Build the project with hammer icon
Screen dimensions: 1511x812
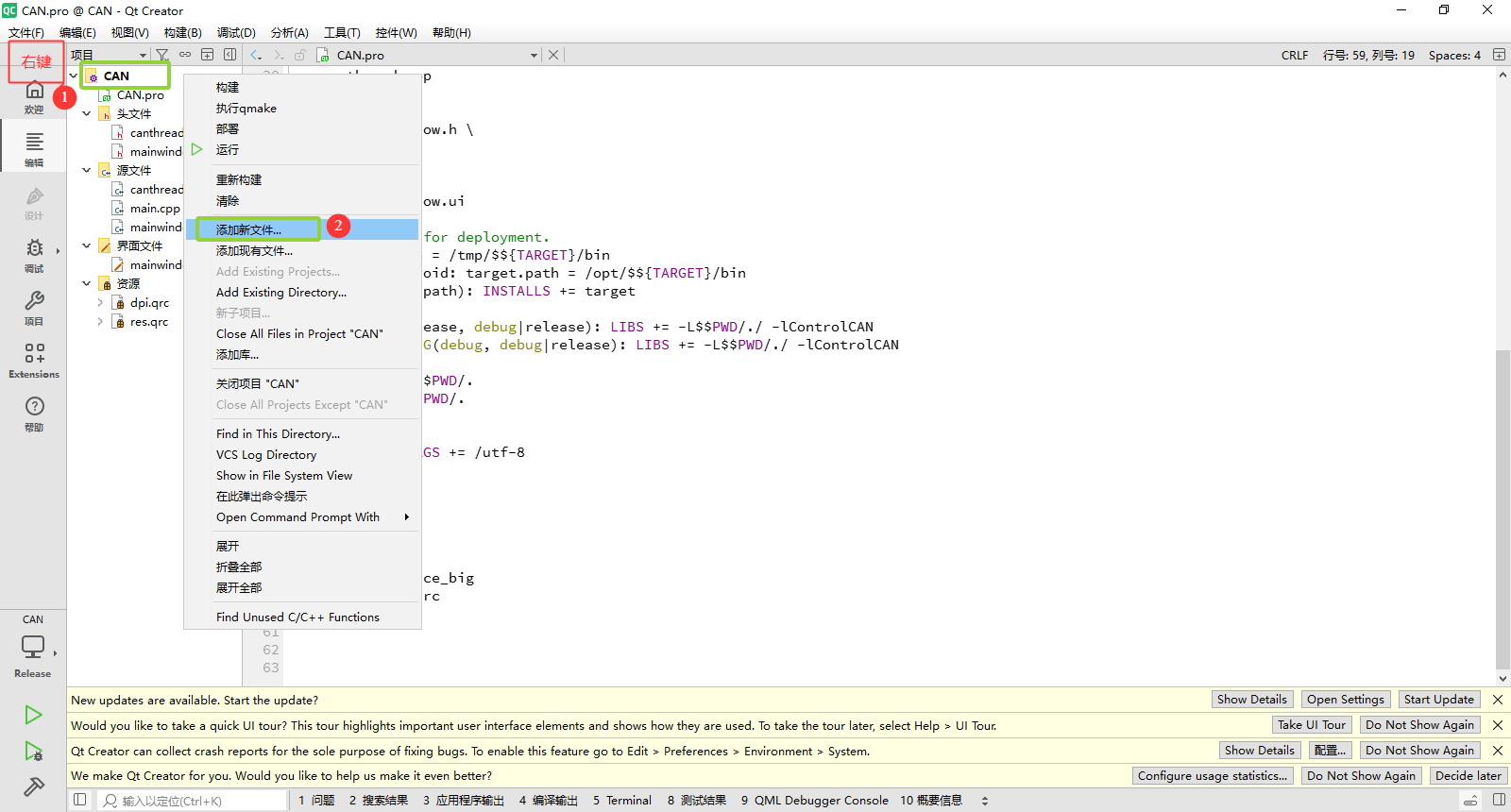point(33,787)
